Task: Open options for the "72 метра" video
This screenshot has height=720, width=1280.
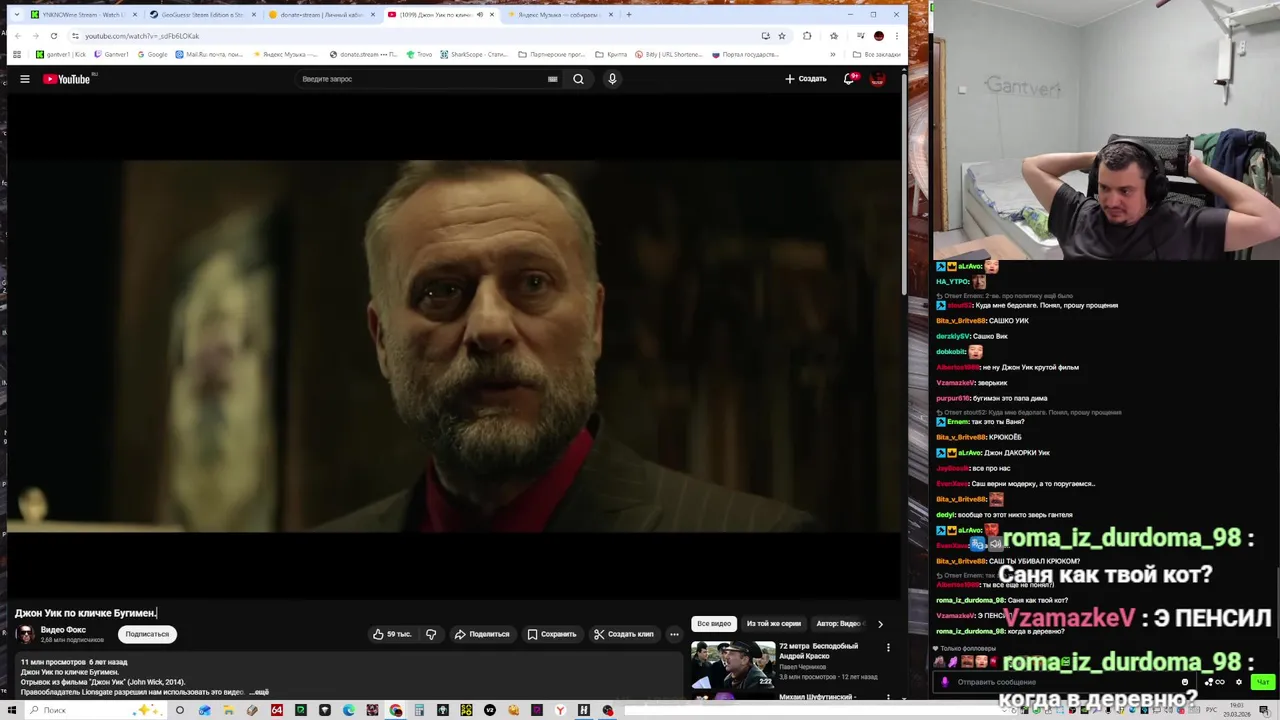Action: 888,648
